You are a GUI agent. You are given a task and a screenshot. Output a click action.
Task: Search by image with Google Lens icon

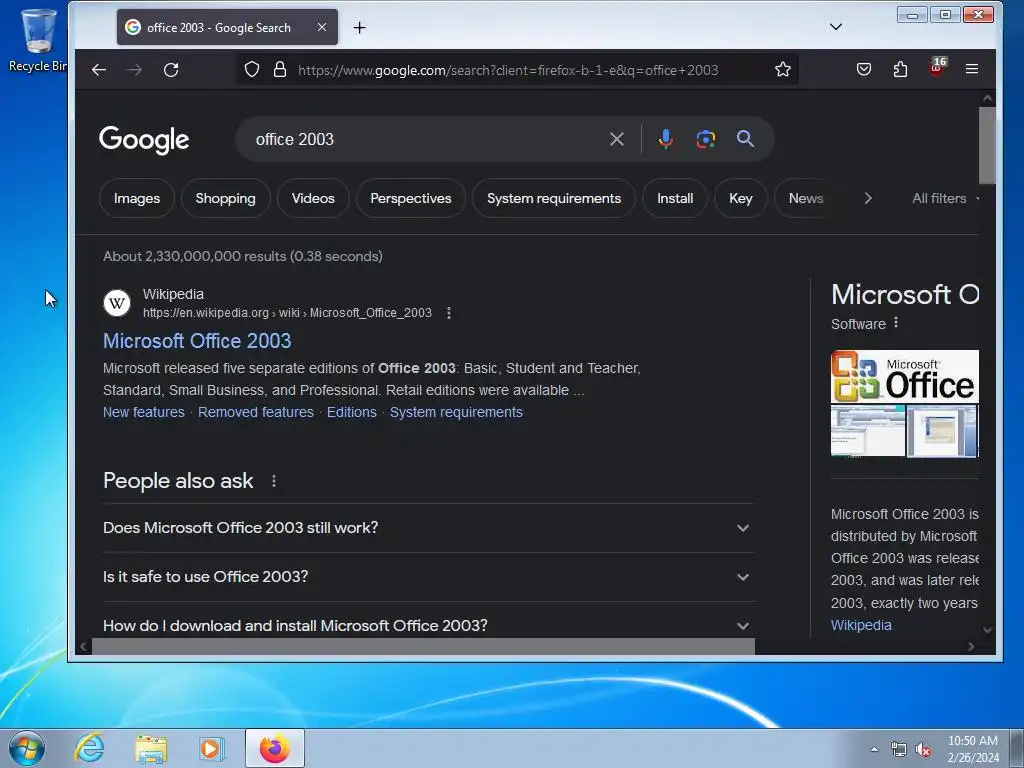point(706,139)
